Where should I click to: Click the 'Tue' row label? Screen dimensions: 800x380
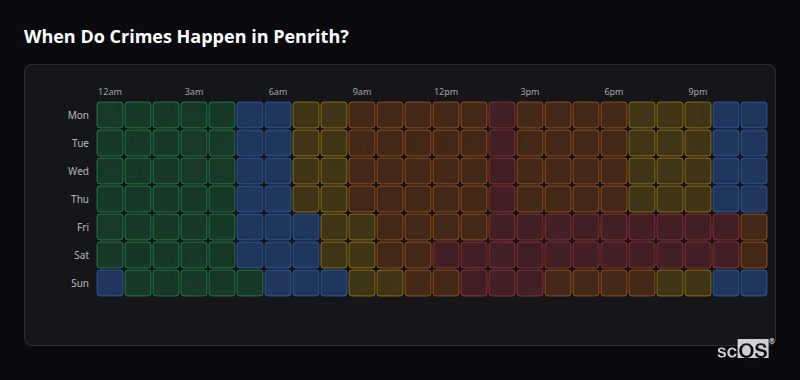coord(80,143)
